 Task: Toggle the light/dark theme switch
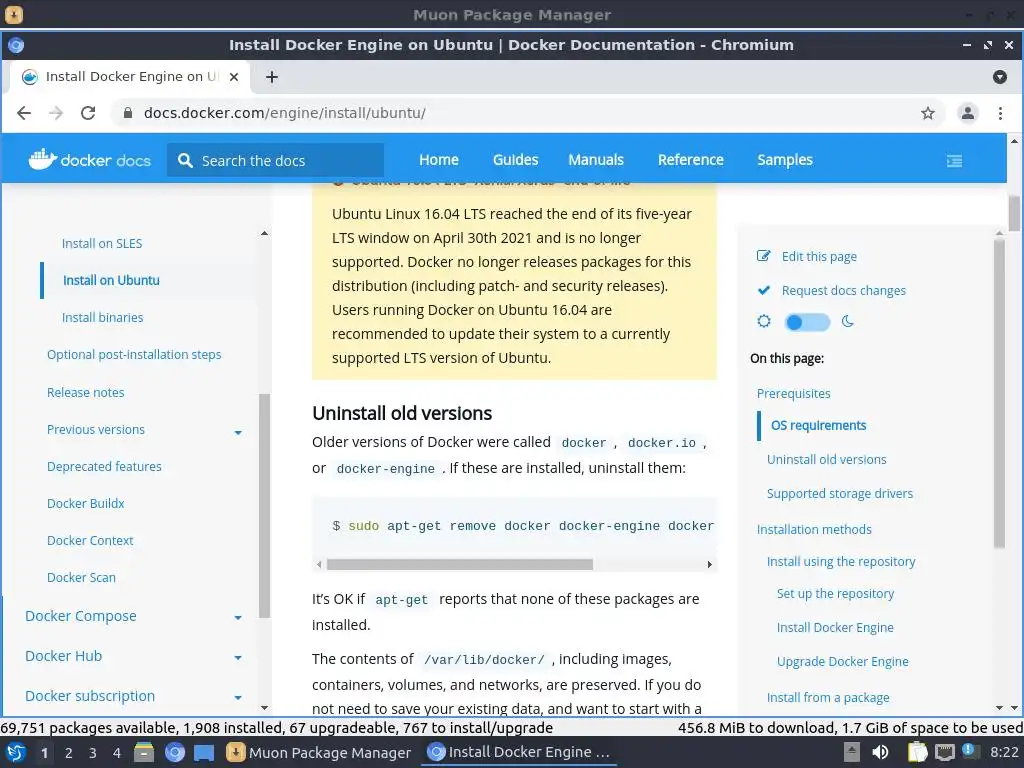pos(807,322)
